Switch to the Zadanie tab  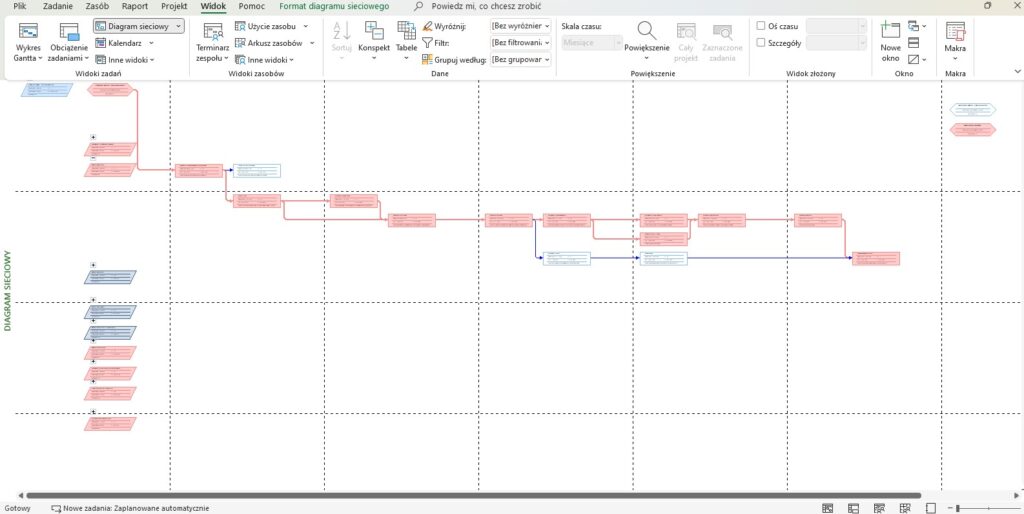point(57,6)
